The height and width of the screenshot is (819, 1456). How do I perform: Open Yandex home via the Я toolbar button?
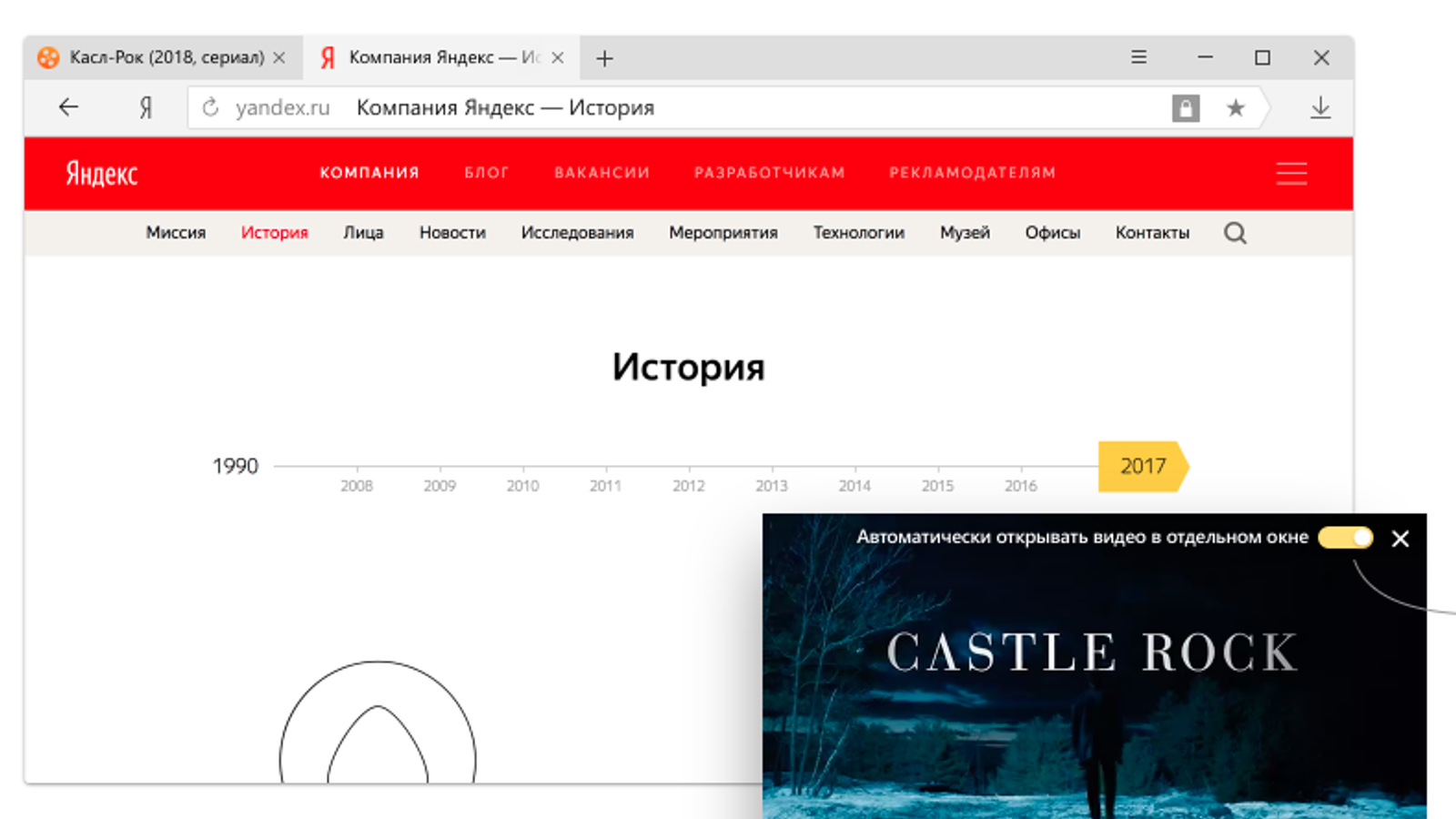pyautogui.click(x=146, y=108)
